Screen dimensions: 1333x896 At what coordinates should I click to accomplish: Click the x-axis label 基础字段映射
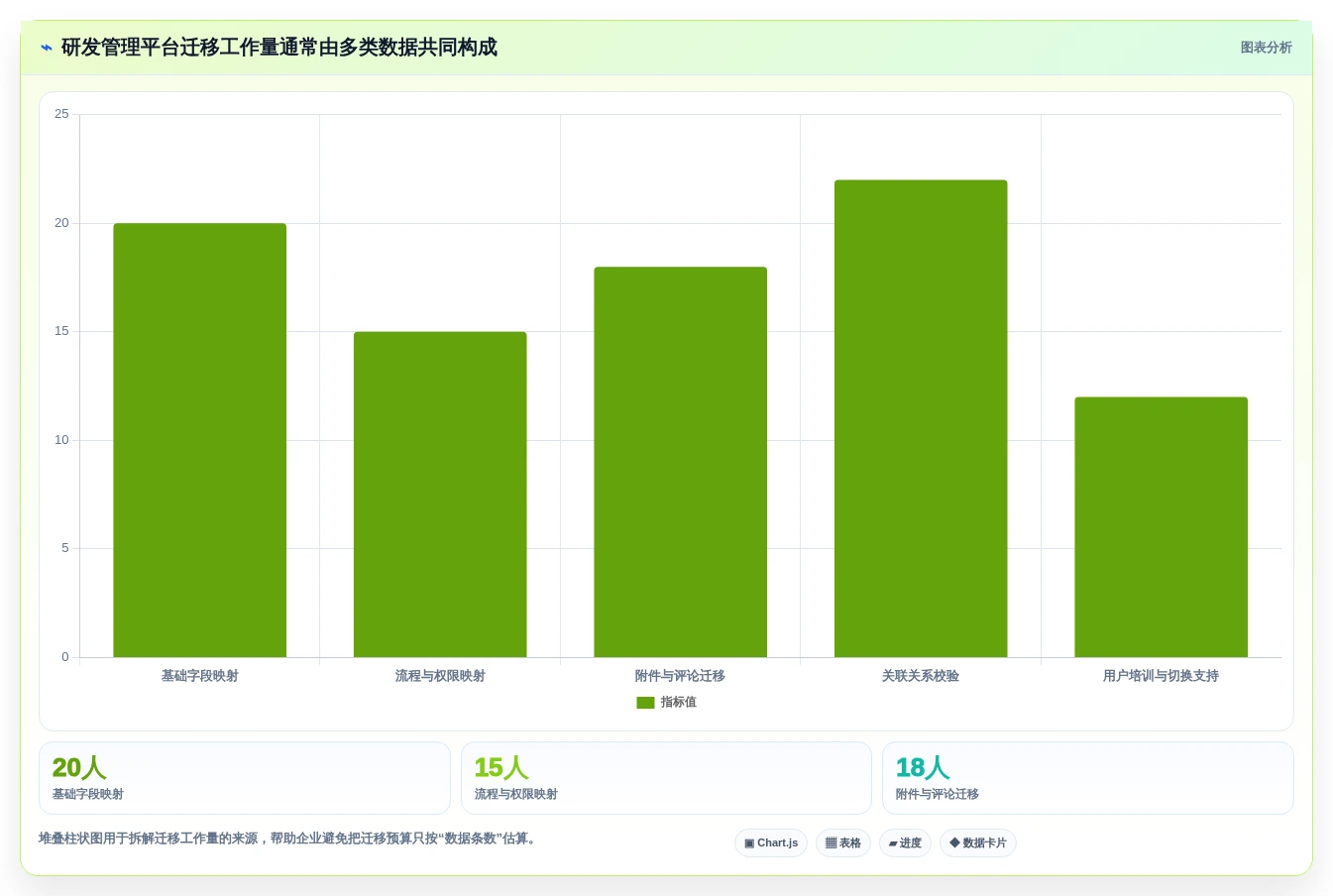pyautogui.click(x=200, y=676)
